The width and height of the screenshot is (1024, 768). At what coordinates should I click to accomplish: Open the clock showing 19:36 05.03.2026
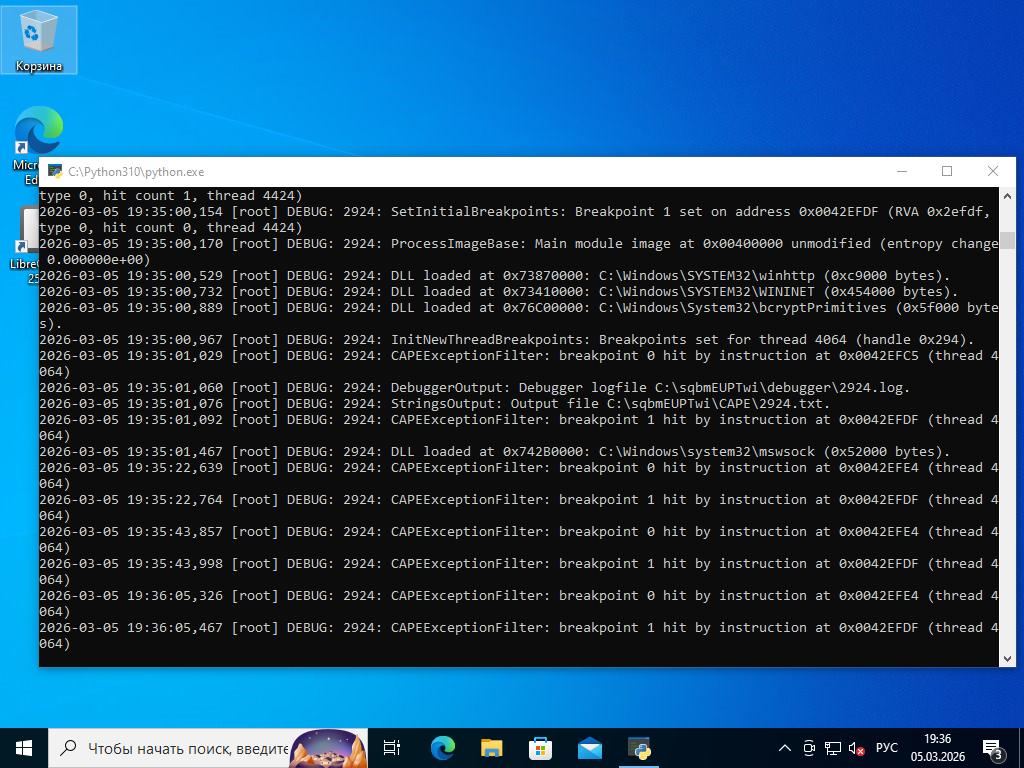click(x=937, y=747)
